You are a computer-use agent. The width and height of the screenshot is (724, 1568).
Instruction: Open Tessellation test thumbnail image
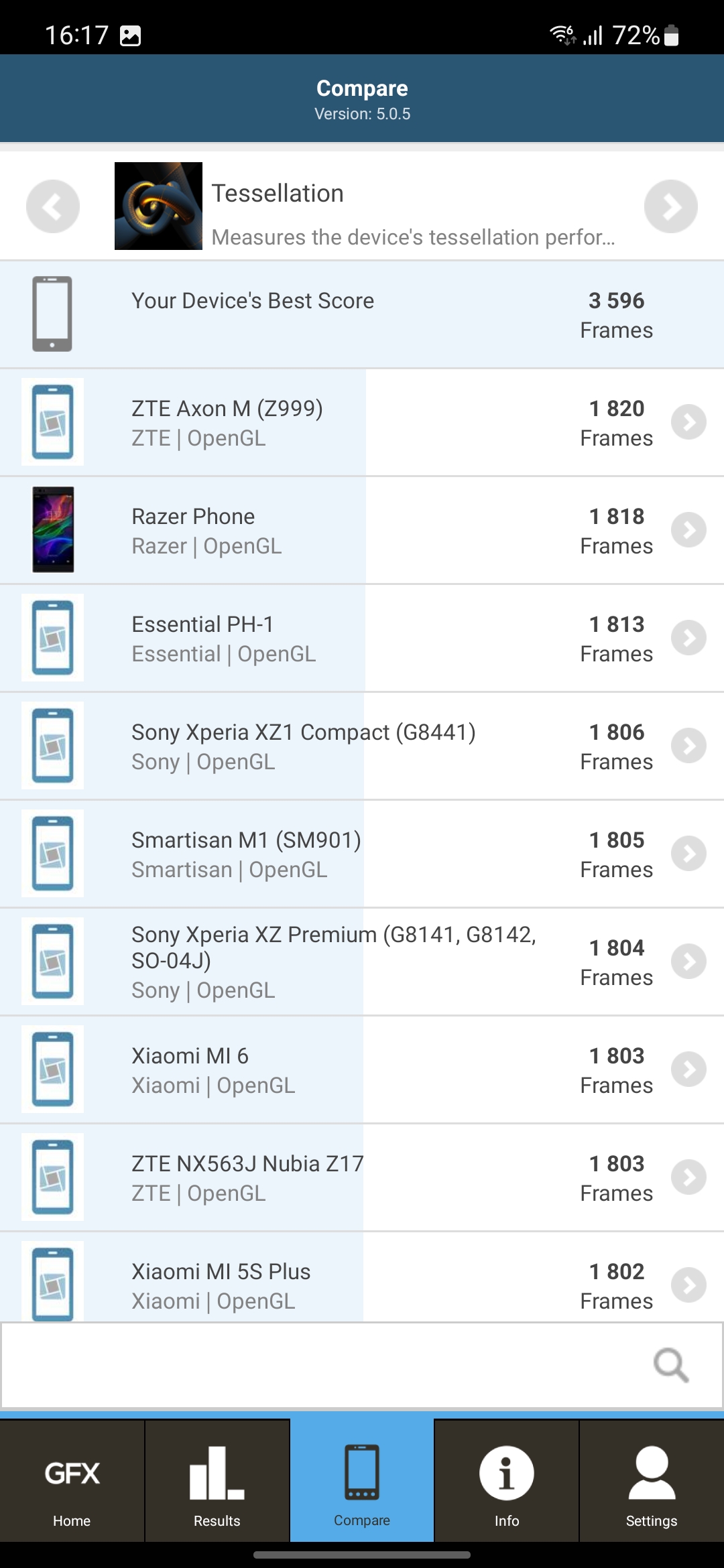tap(158, 206)
